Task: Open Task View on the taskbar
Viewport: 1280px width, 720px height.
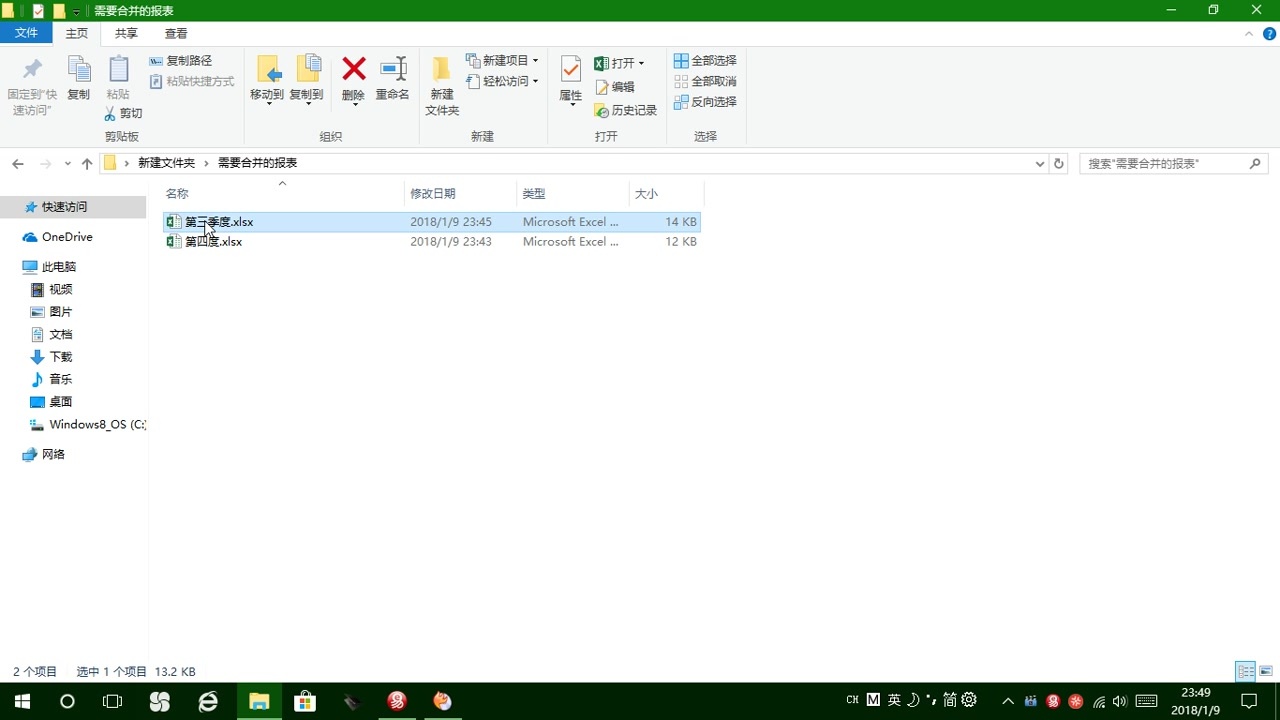Action: pos(113,701)
